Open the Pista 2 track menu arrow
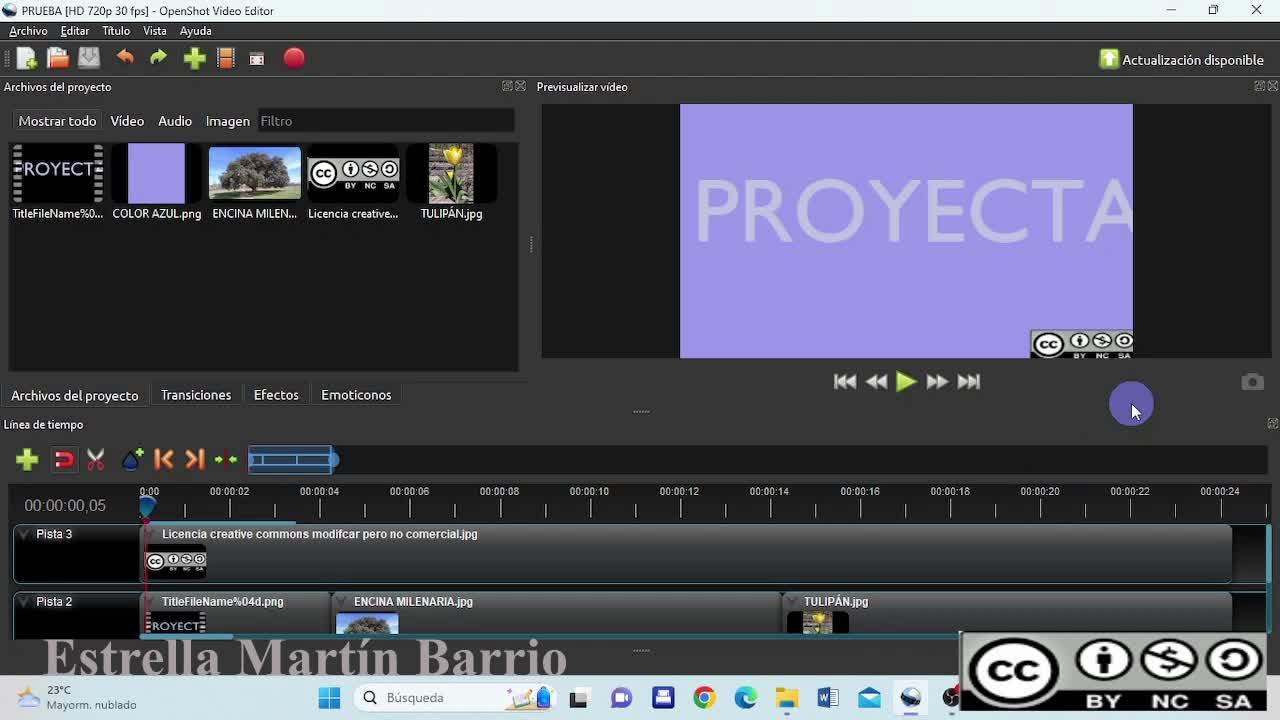Screen dimensions: 1280x720 tap(24, 602)
